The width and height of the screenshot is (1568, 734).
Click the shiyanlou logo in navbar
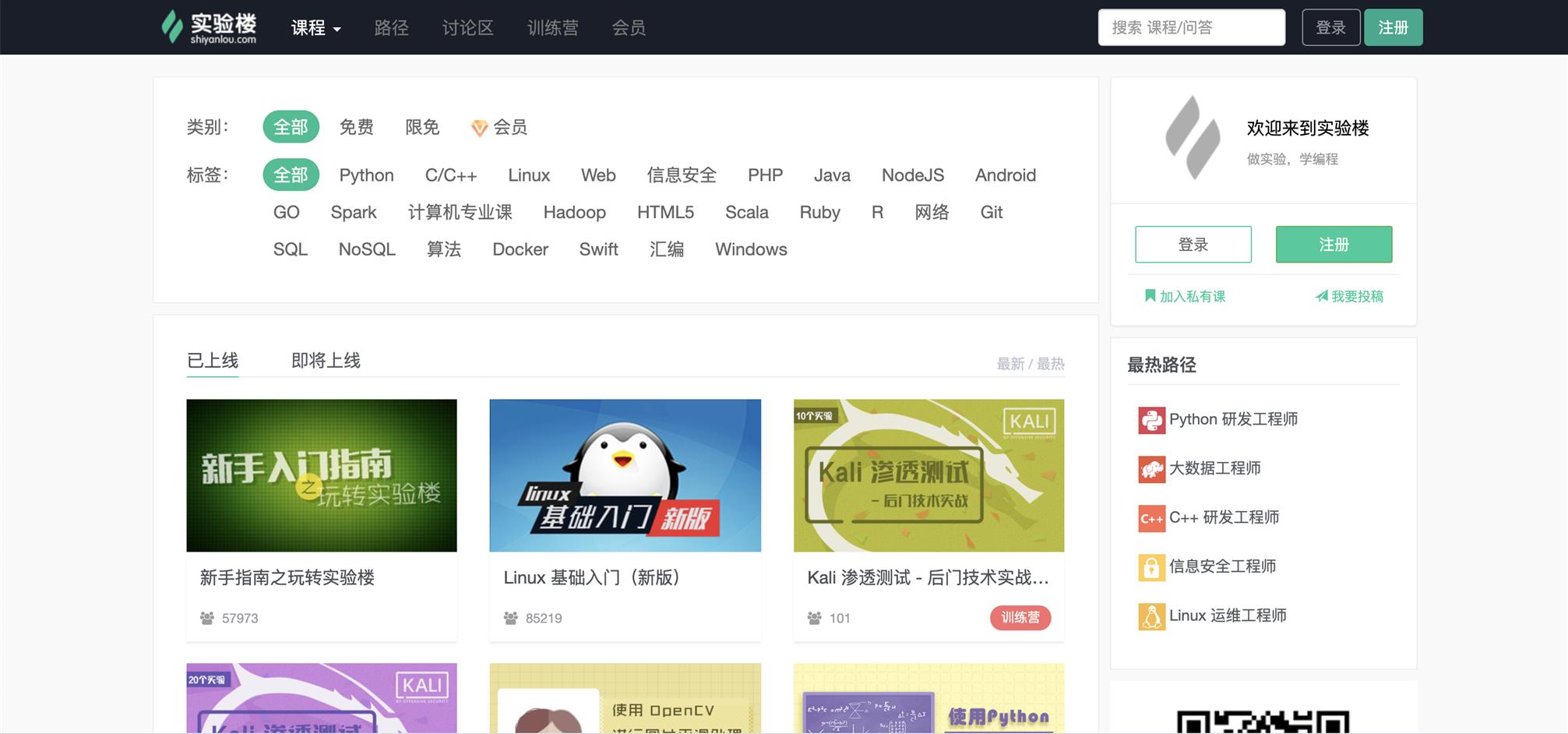[x=209, y=27]
